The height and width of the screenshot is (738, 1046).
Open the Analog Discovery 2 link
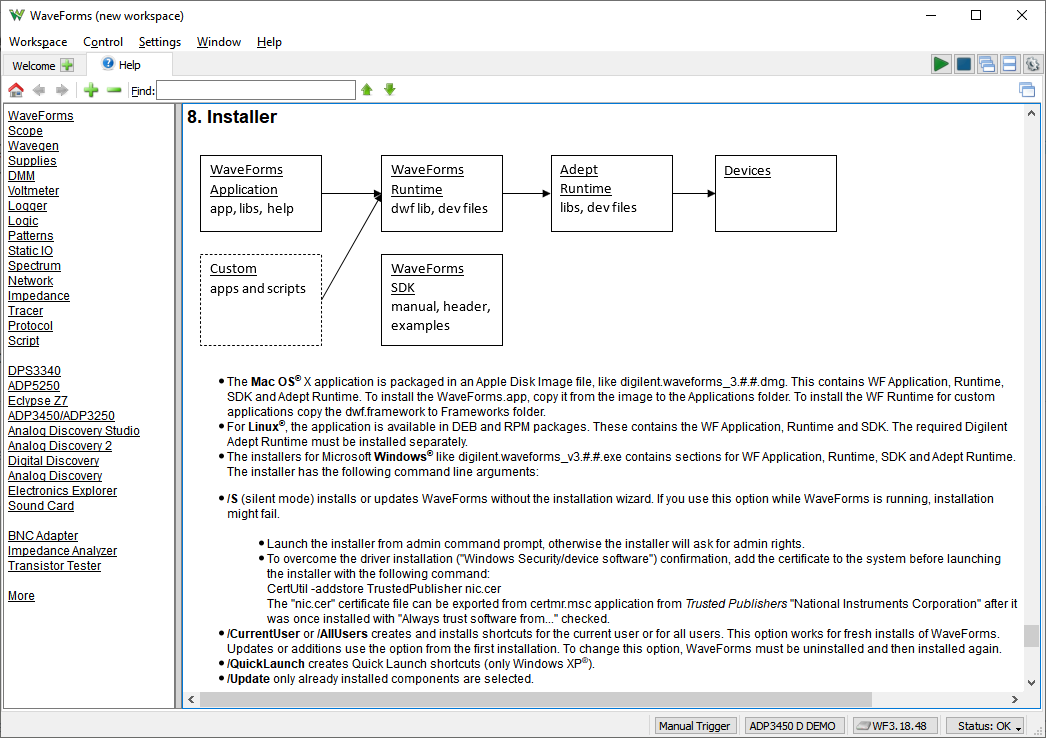coord(60,446)
